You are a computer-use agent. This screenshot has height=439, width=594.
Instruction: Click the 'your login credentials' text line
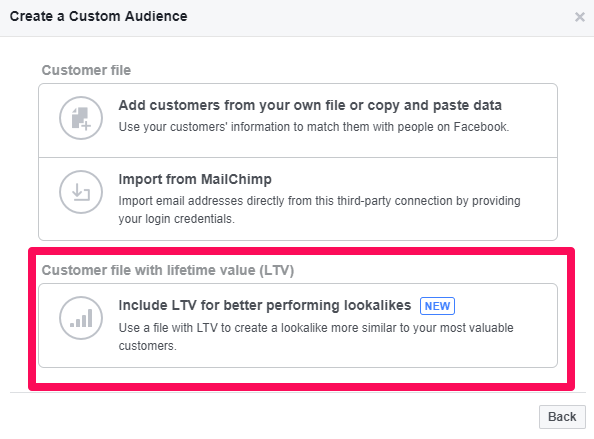coord(177,219)
